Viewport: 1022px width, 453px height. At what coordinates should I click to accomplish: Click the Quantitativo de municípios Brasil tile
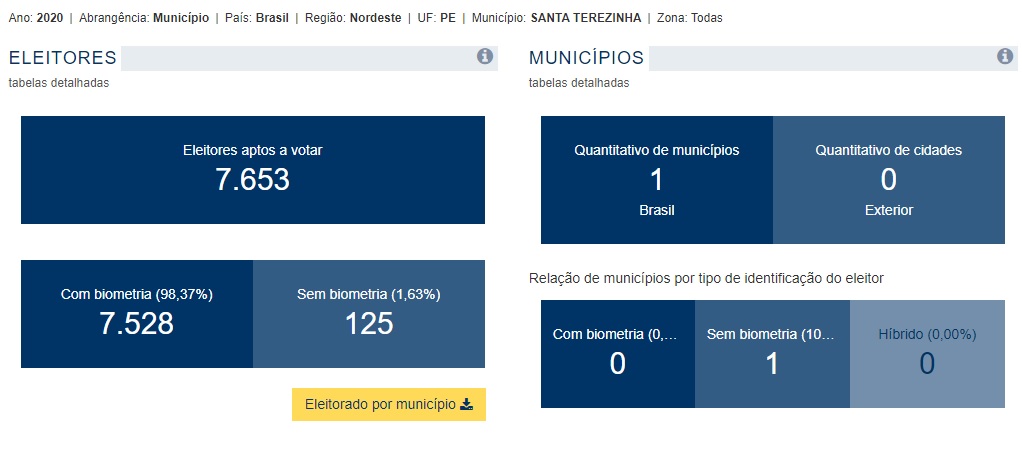[x=657, y=180]
